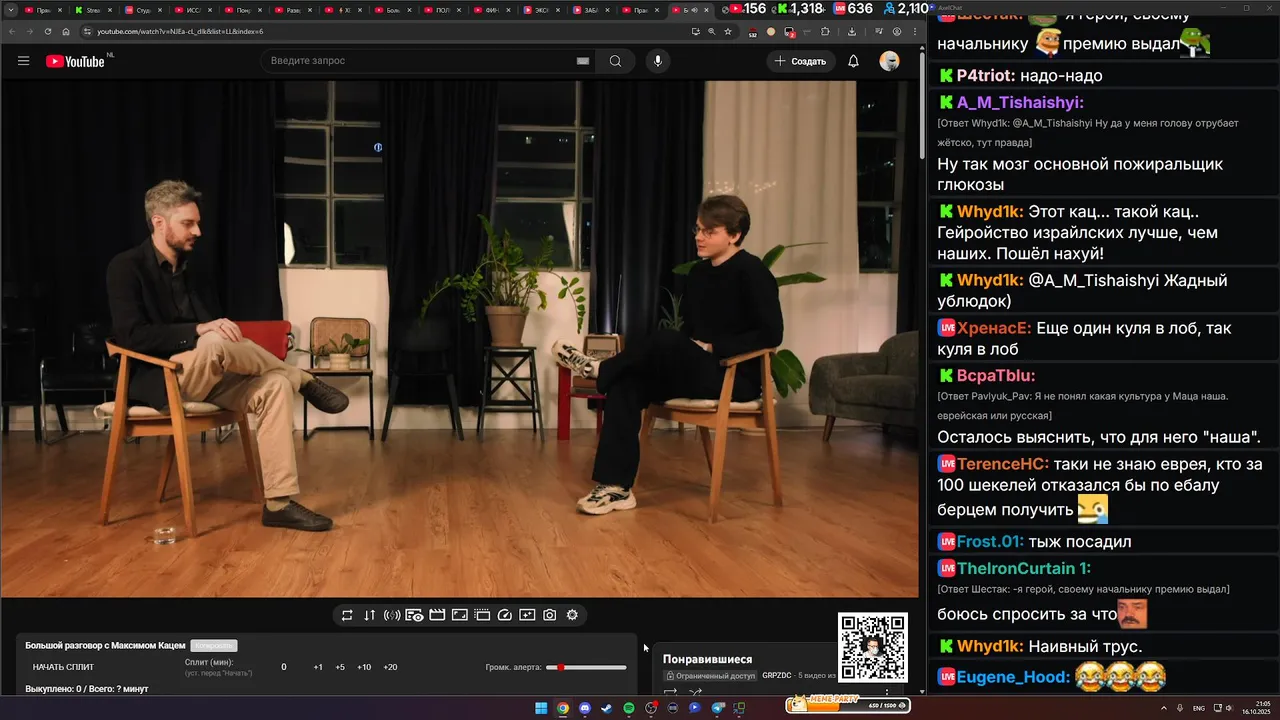Image resolution: width=1280 pixels, height=720 pixels.
Task: Open the gear settings in player toolbar
Action: [x=572, y=615]
